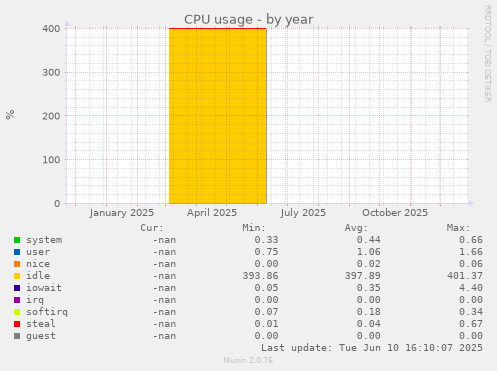Screen dimensions: 497x371
Task: Click the user max value 1.66
Action: pos(471,252)
